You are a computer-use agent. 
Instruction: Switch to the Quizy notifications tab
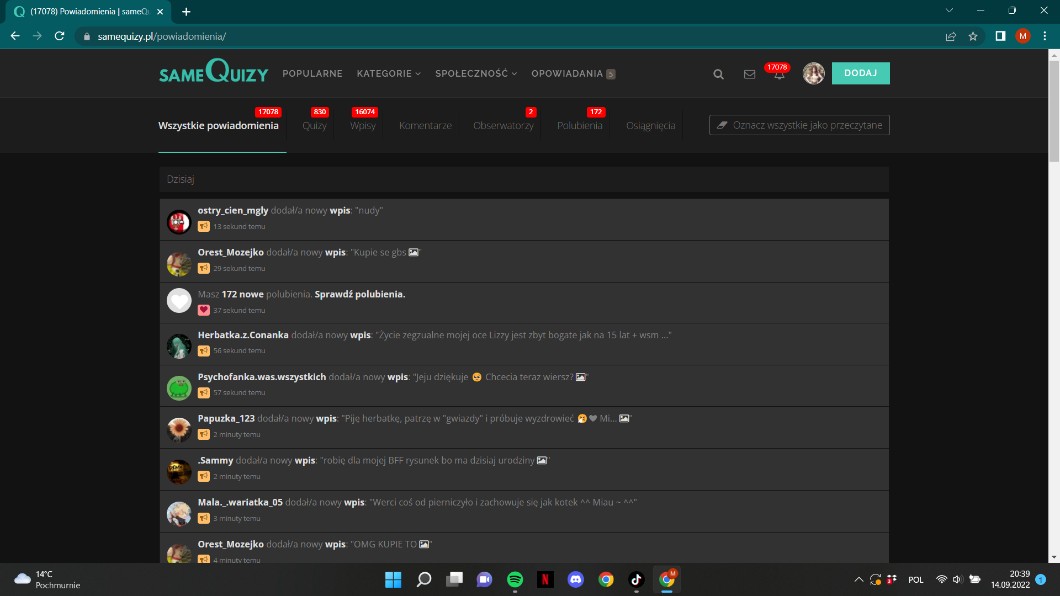pos(314,126)
